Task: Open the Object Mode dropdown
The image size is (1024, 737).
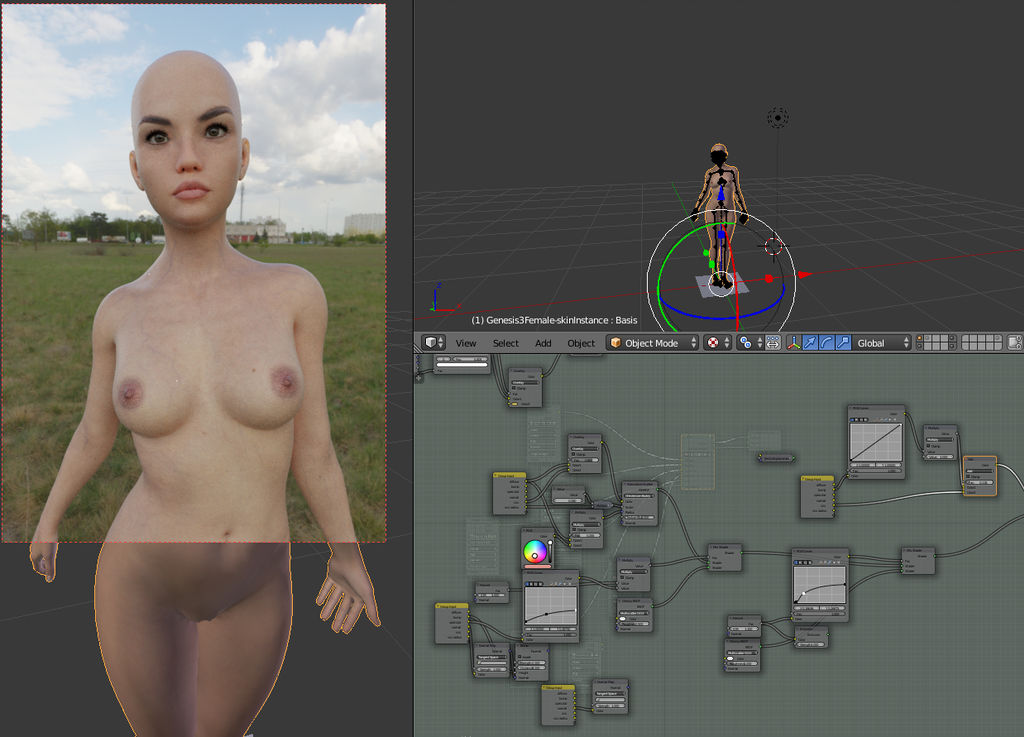Action: click(x=653, y=343)
